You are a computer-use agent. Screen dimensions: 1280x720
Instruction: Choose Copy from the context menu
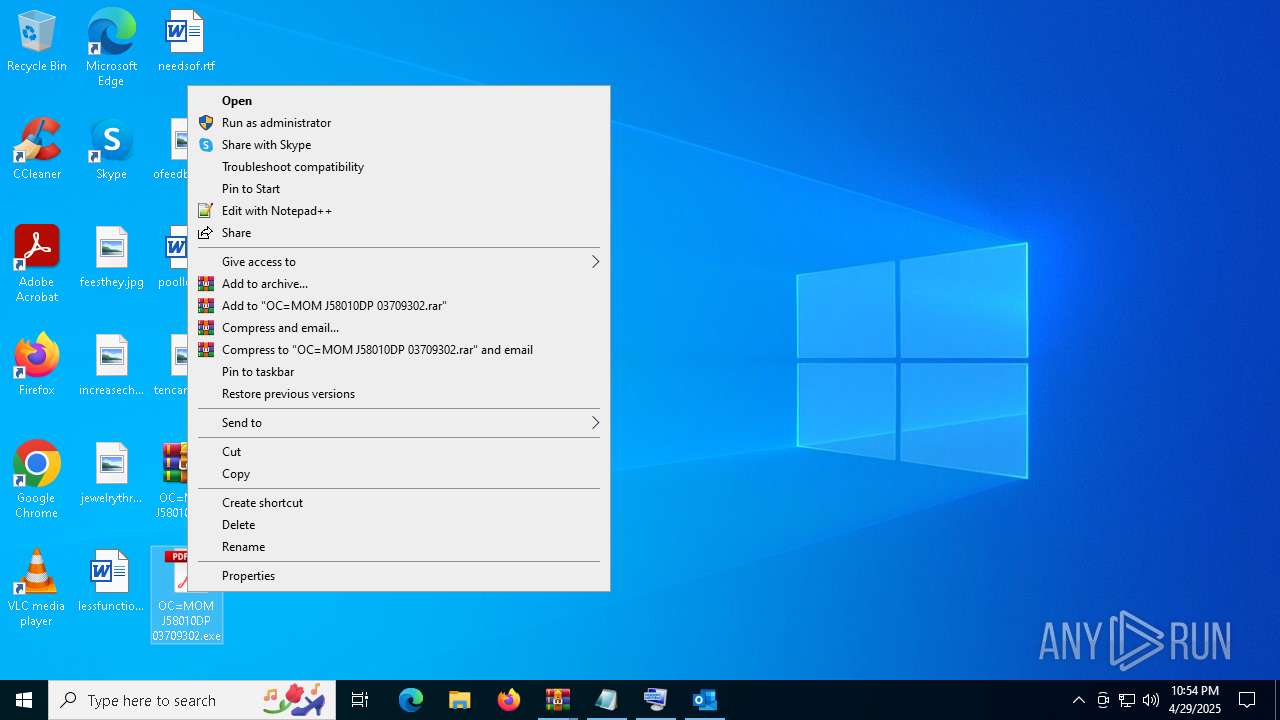coord(399,474)
